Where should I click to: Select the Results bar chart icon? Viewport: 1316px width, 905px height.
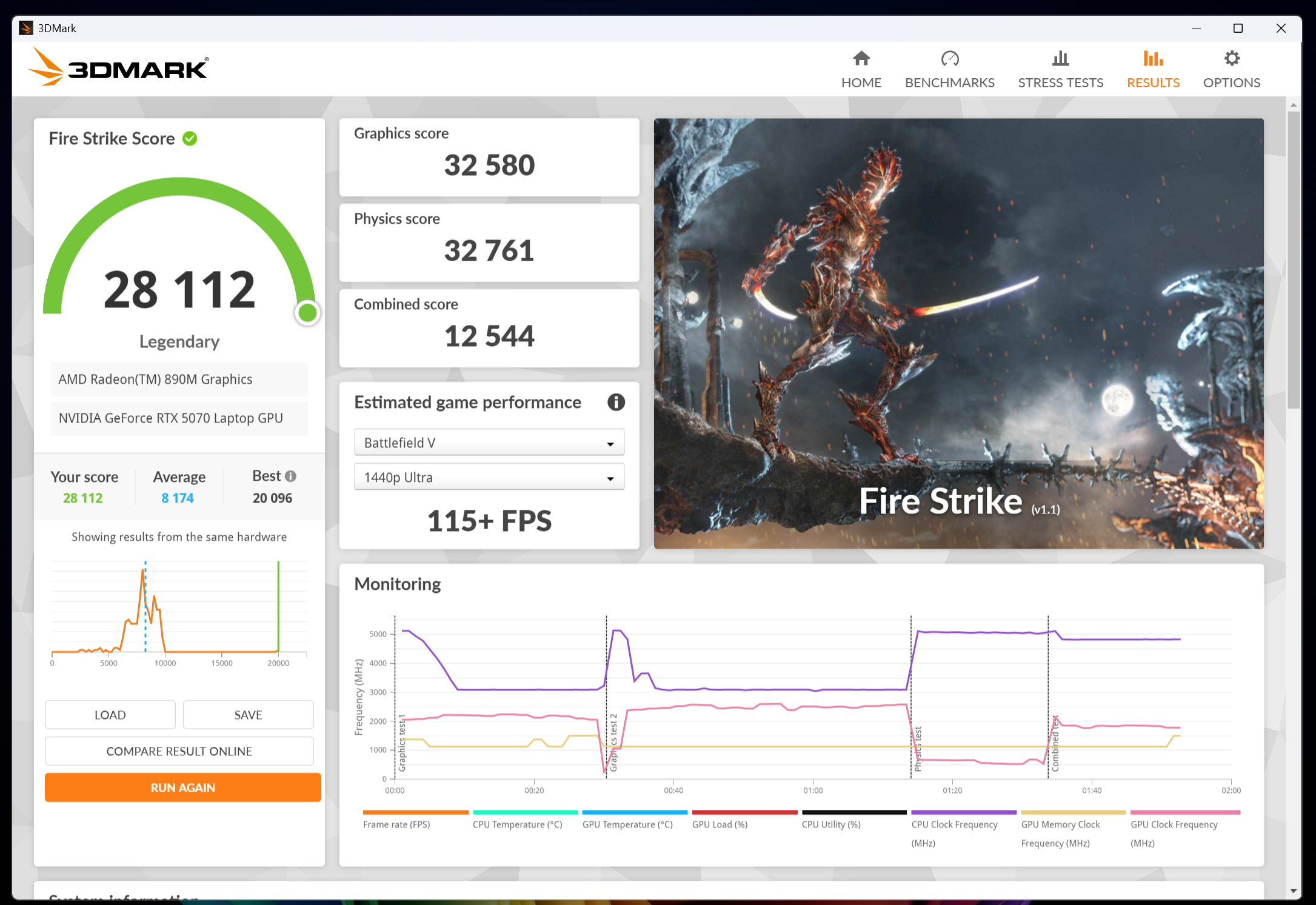tap(1153, 59)
